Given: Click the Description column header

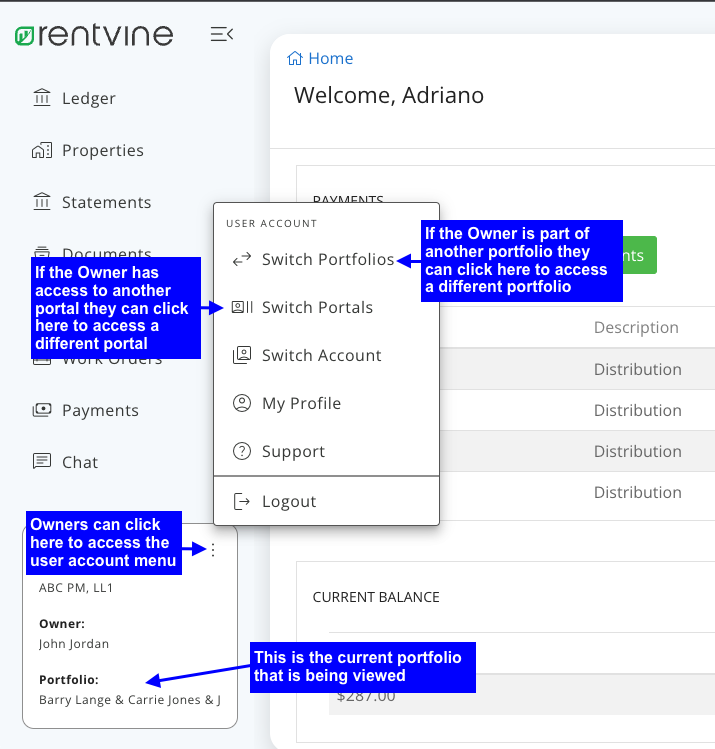Looking at the screenshot, I should pyautogui.click(x=636, y=328).
